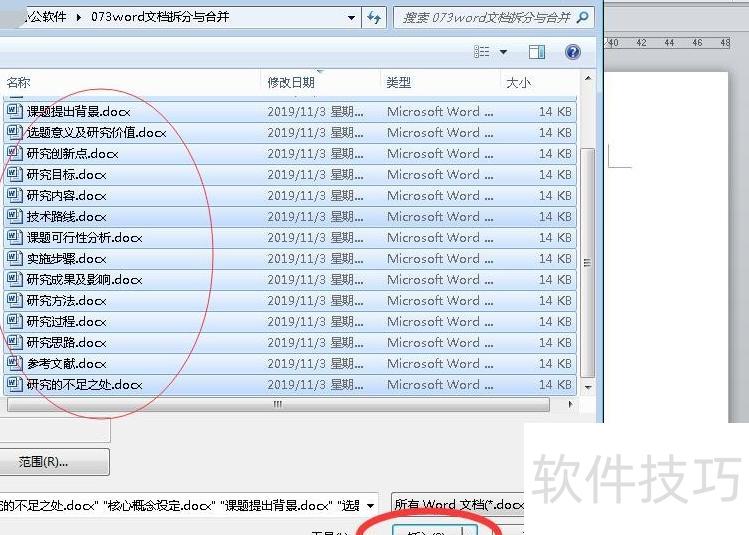Image resolution: width=749 pixels, height=535 pixels.
Task: Click Word icon of 研究目标.docx
Action: (x=15, y=174)
